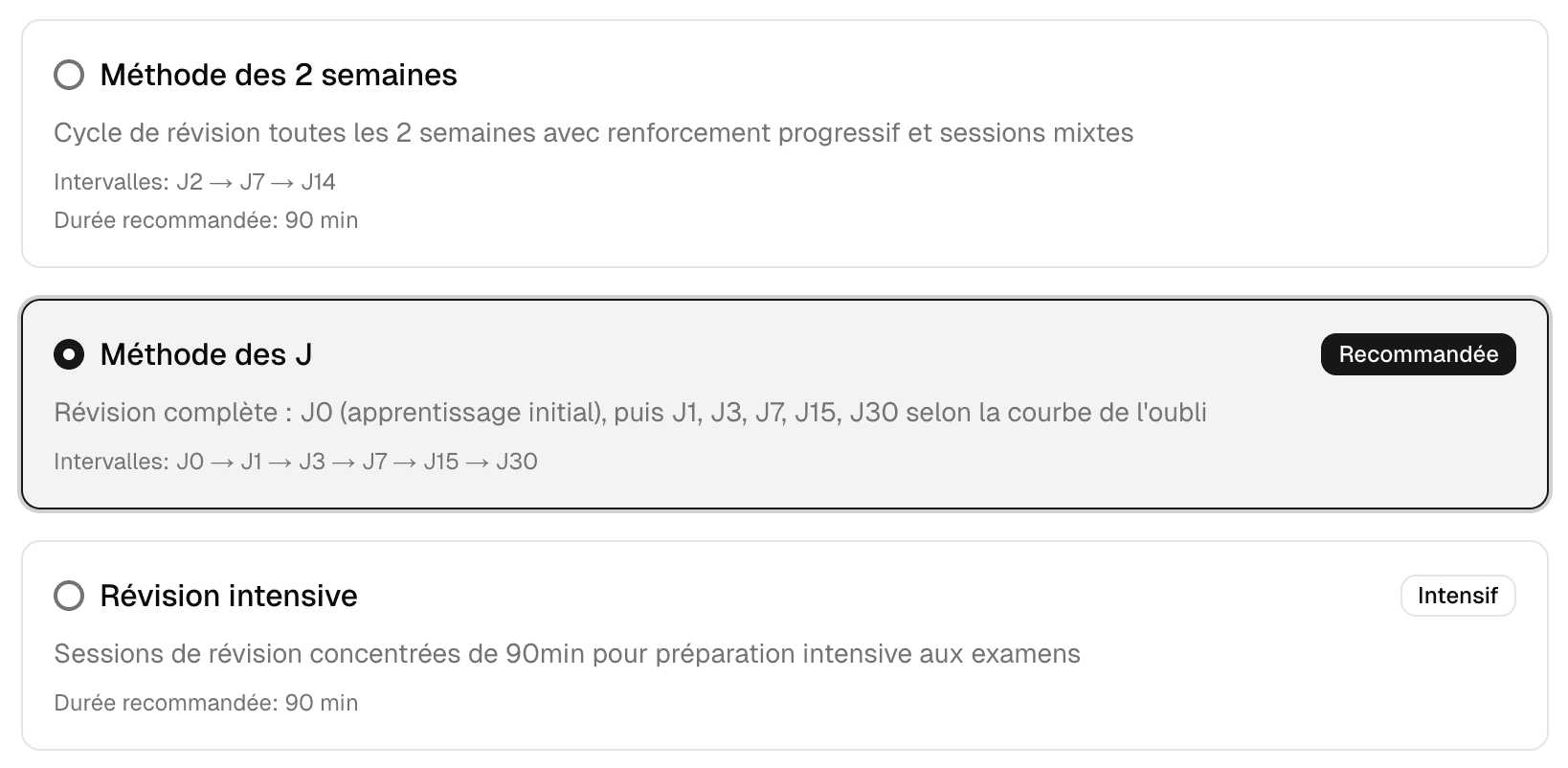Screen dimensions: 1568x768
Task: Click J14 in the 2 semaines intervals
Action: click(x=318, y=182)
